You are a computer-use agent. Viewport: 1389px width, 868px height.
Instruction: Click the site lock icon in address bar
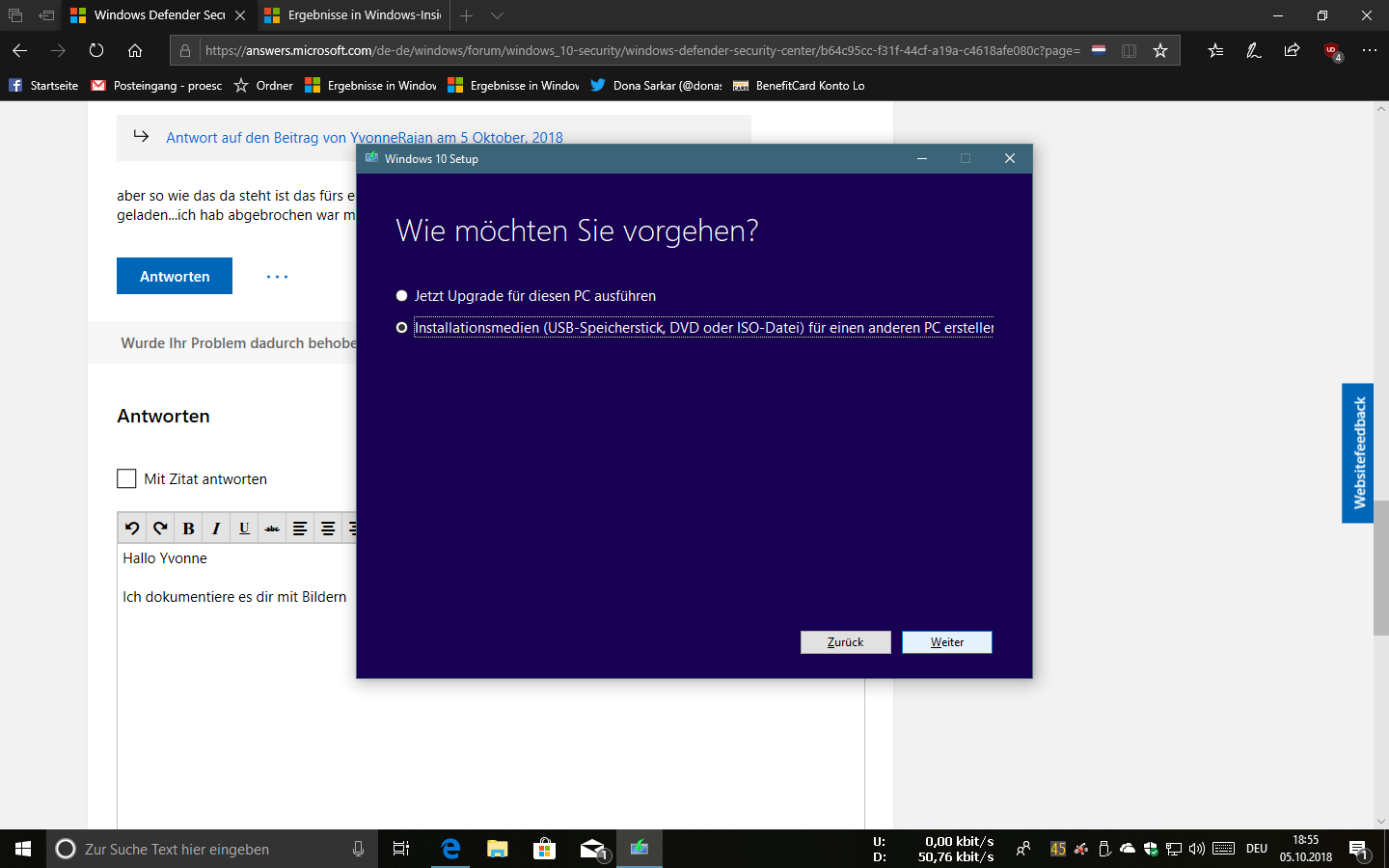pyautogui.click(x=185, y=50)
